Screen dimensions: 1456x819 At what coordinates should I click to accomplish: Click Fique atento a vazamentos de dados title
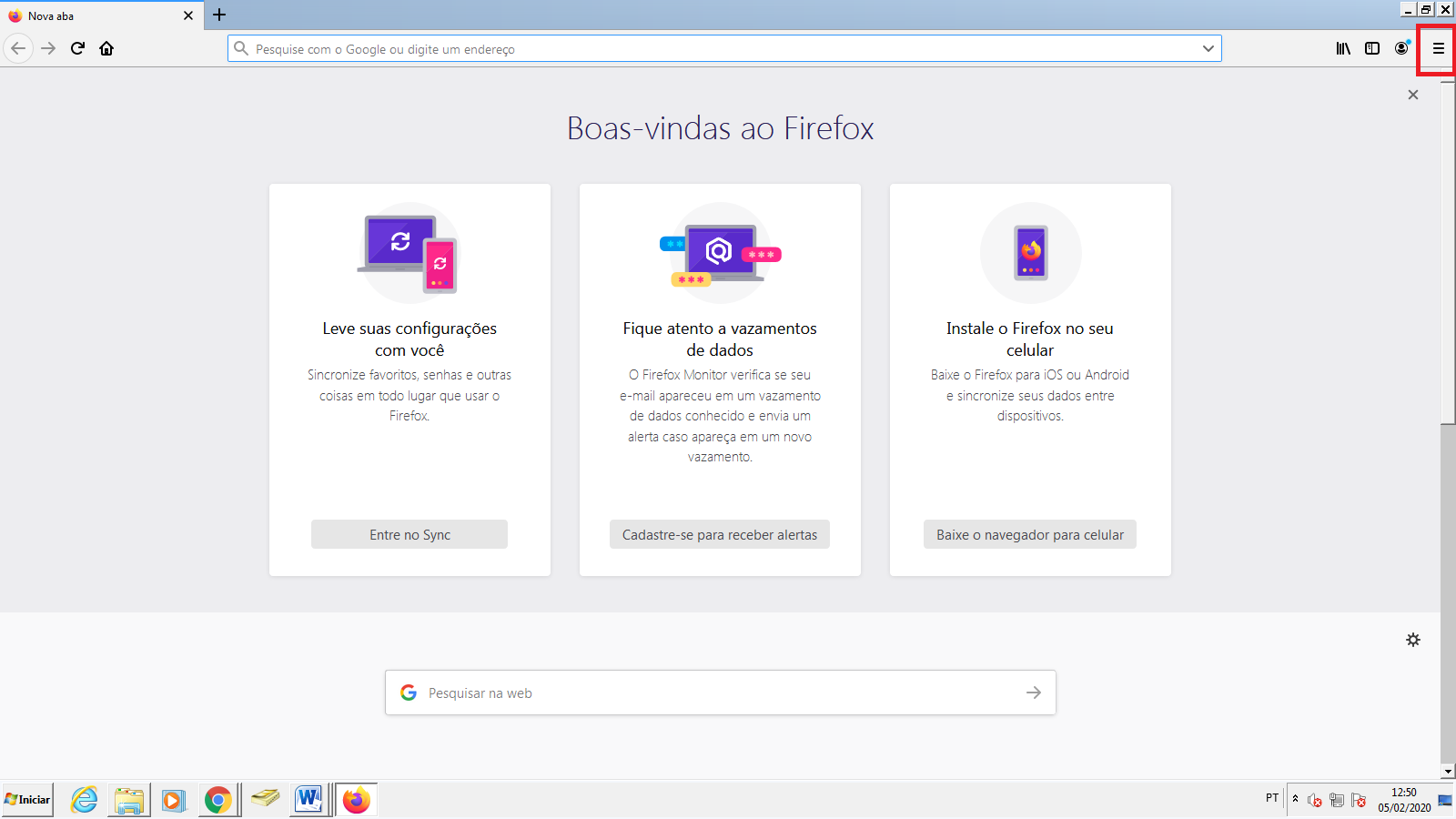[x=720, y=339]
